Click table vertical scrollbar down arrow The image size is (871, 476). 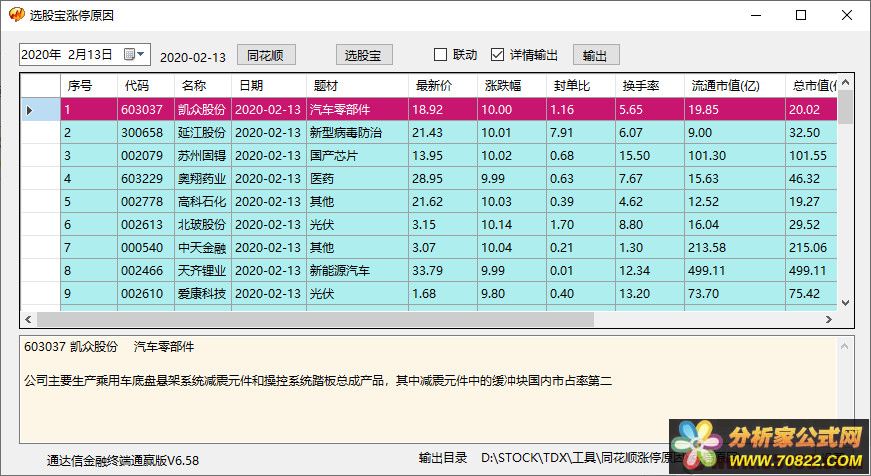[845, 303]
